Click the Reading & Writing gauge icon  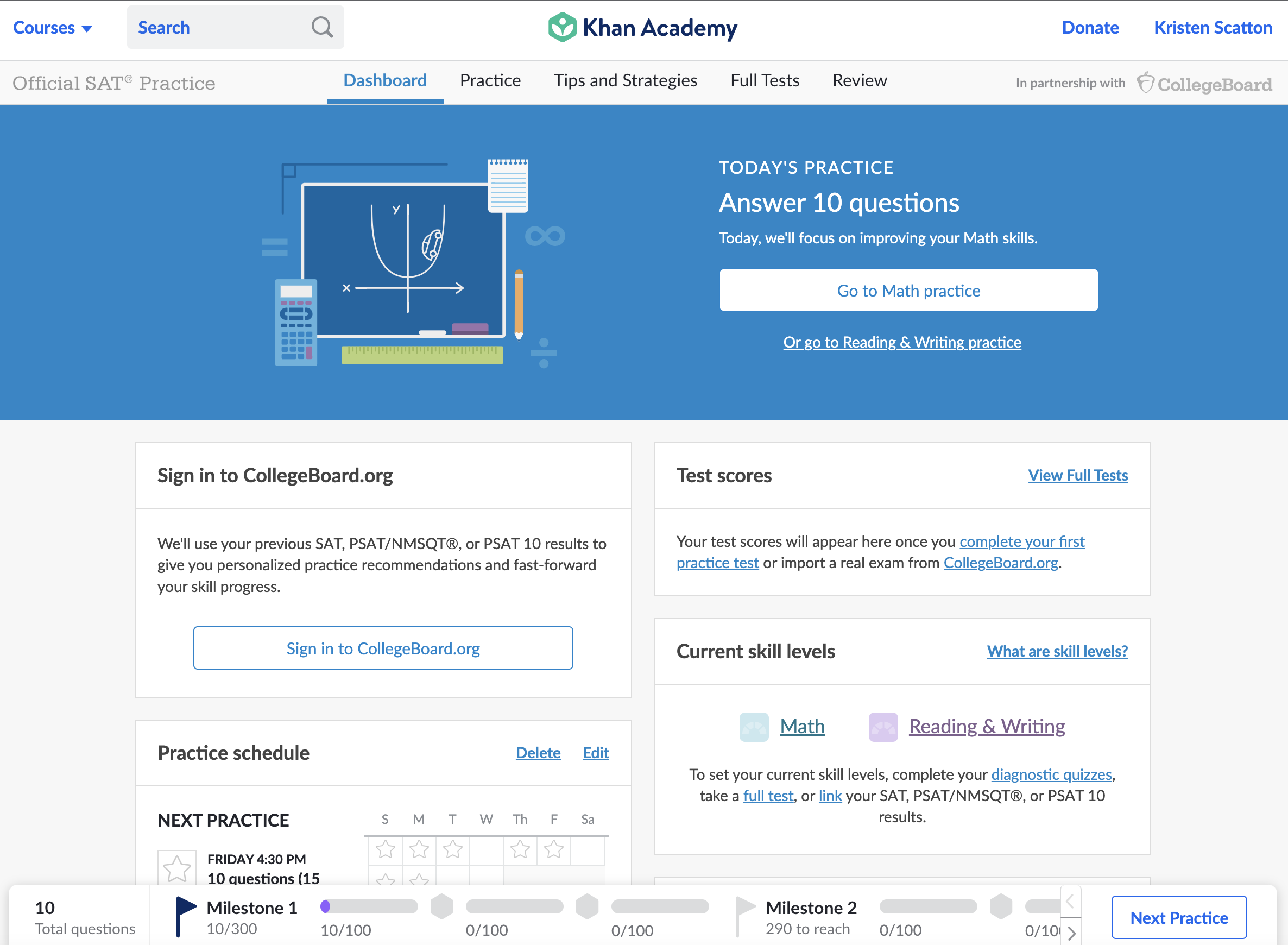(882, 727)
